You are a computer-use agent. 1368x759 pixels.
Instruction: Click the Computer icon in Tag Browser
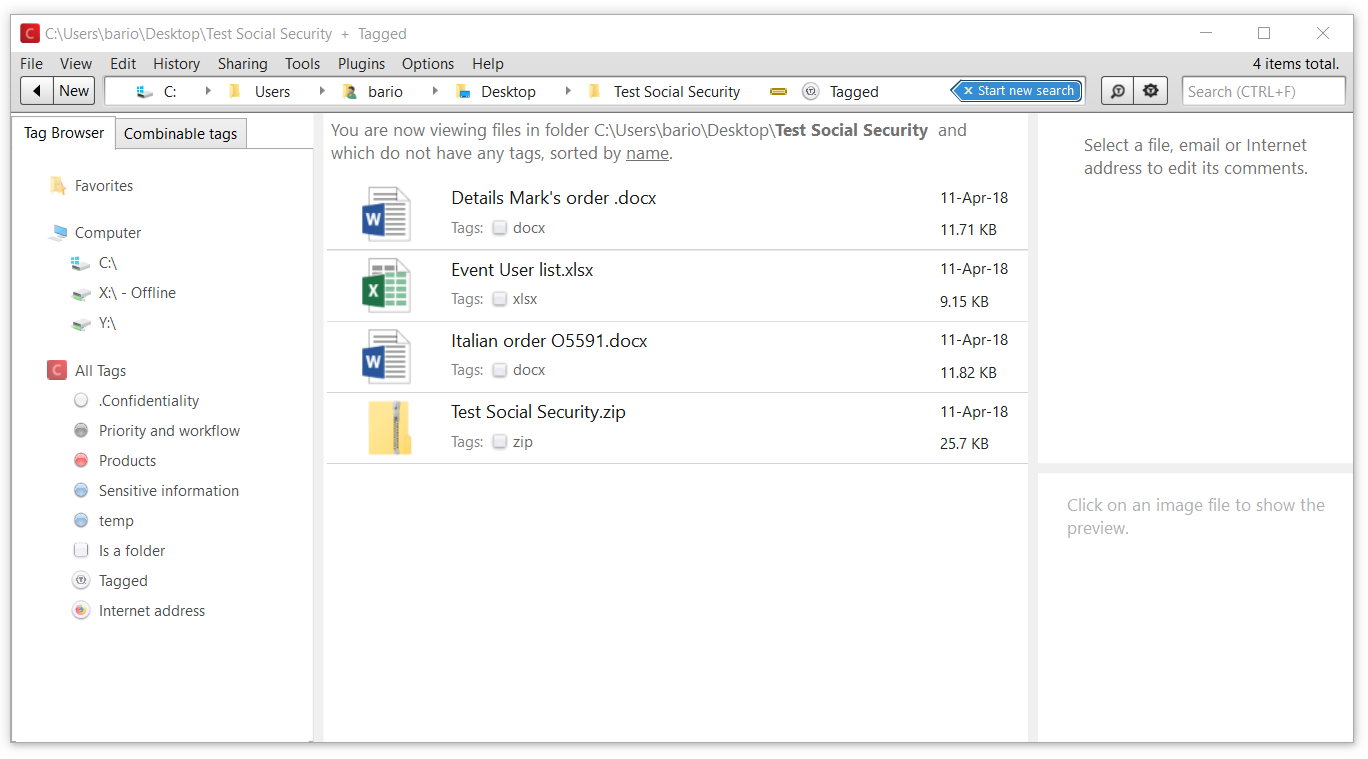(x=57, y=233)
